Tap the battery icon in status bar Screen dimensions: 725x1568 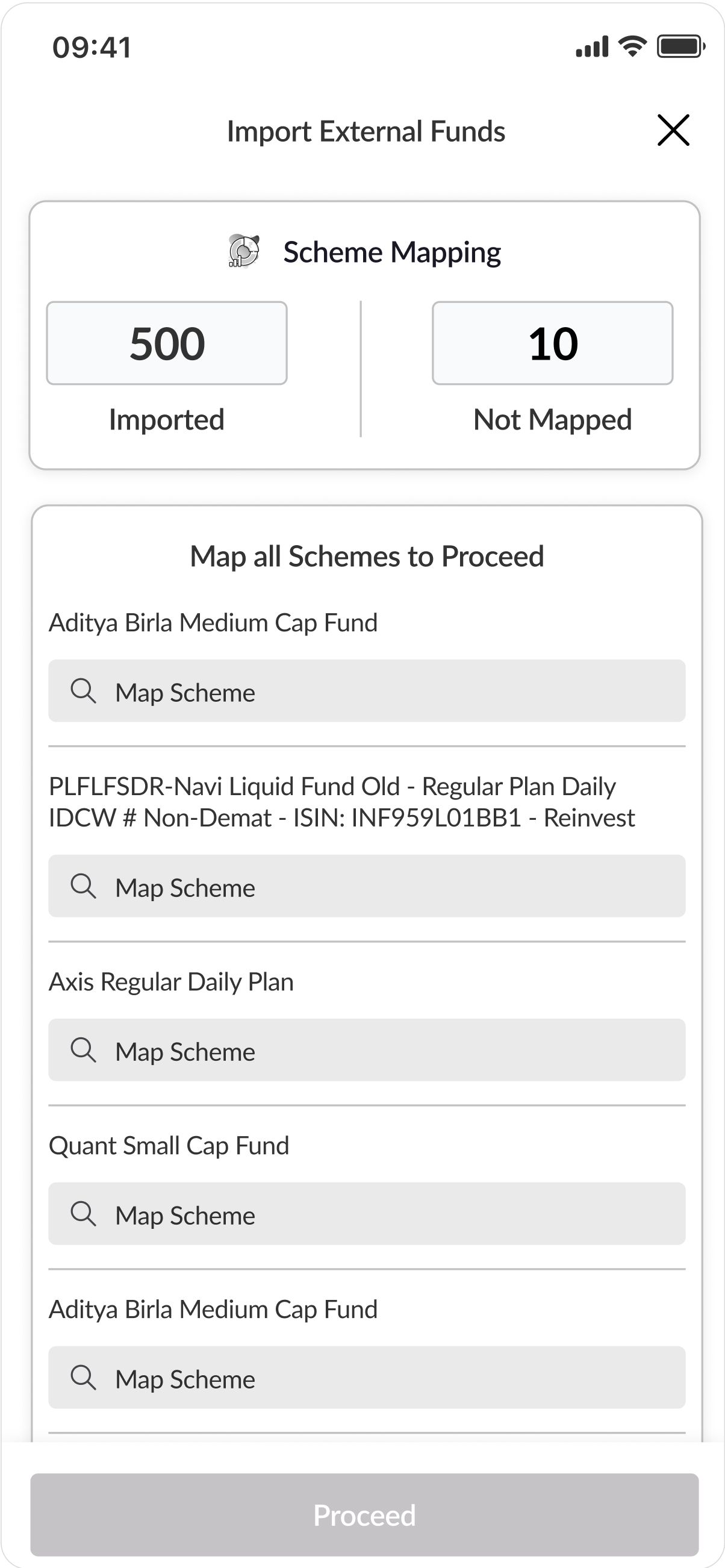(680, 46)
